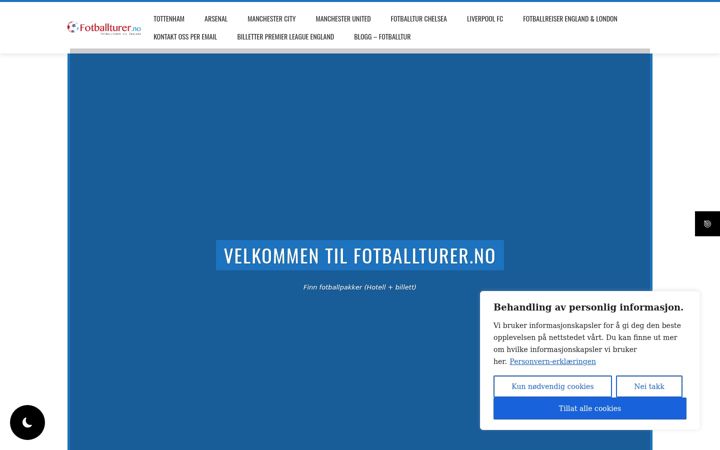Click Kun nødvendig cookies button
The image size is (720, 450).
(552, 386)
